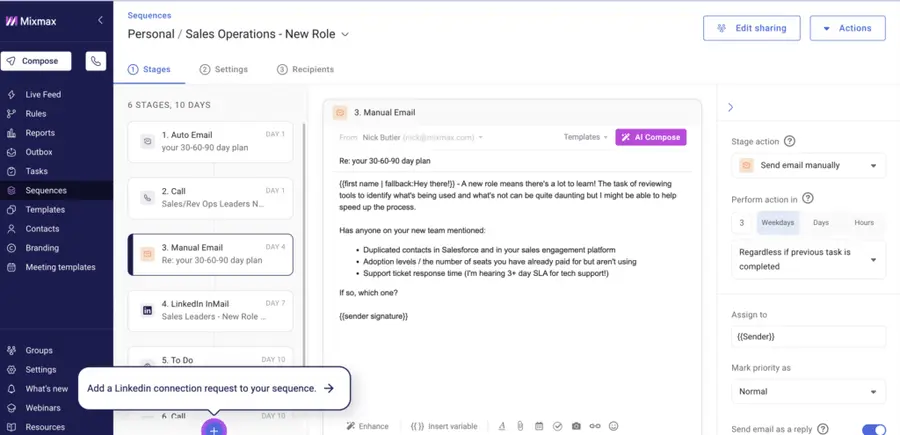Viewport: 900px width, 435px height.
Task: Open What's new notifications
Action: pyautogui.click(x=46, y=389)
